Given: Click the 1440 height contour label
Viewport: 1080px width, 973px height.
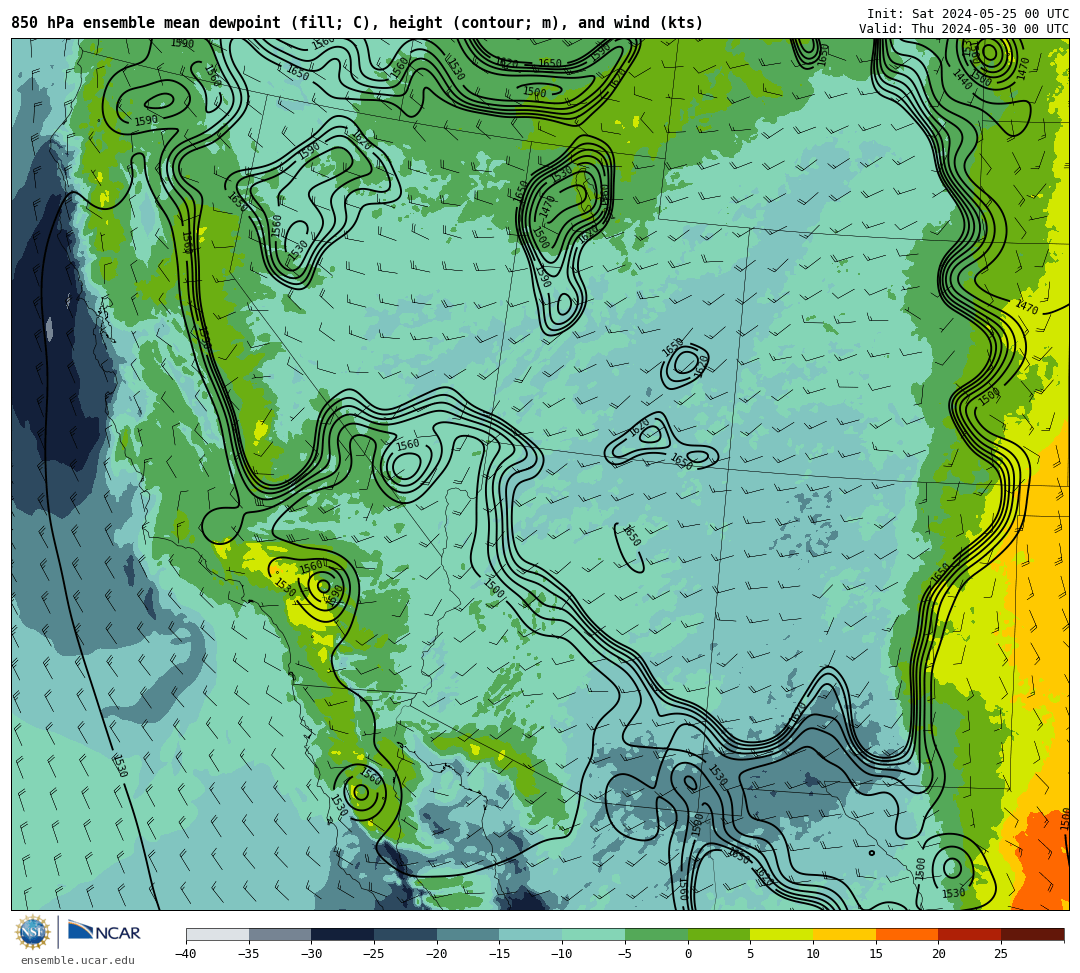Looking at the screenshot, I should coord(962,79).
